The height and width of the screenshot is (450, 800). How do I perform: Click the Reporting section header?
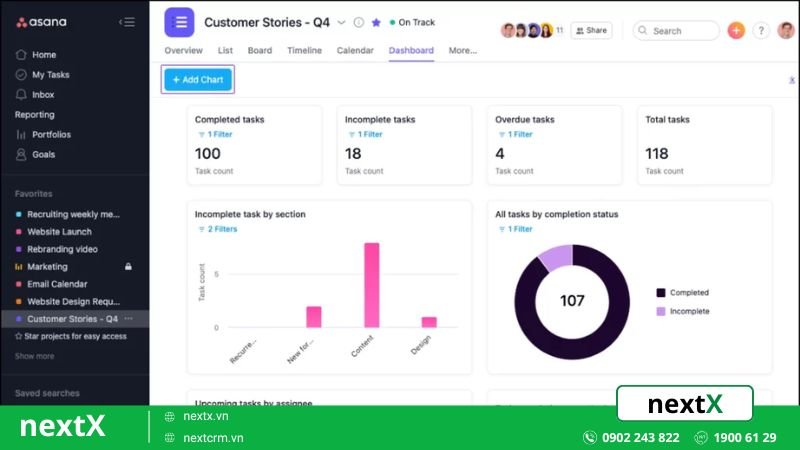point(35,115)
